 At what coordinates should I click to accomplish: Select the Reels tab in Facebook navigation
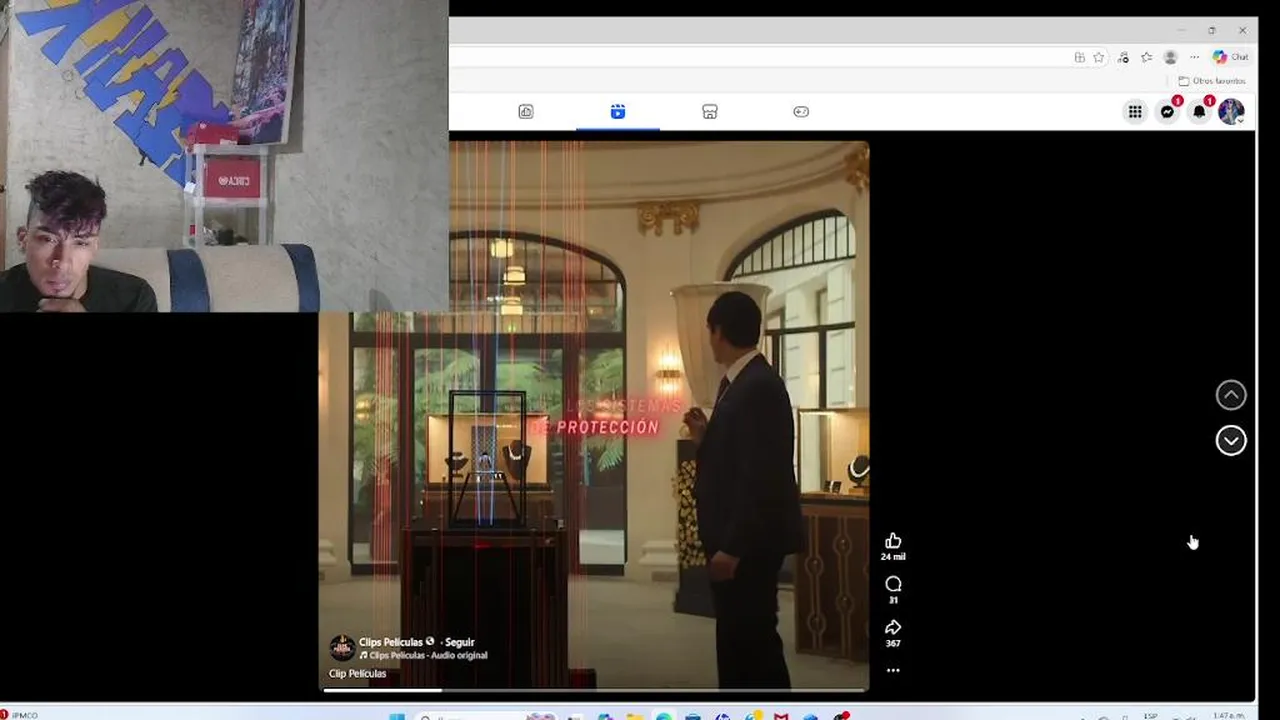point(618,112)
